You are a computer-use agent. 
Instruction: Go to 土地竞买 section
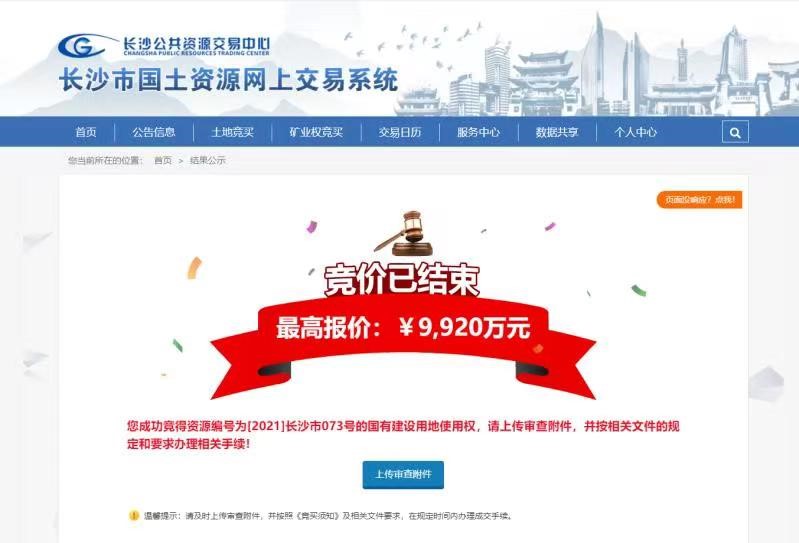coord(232,132)
